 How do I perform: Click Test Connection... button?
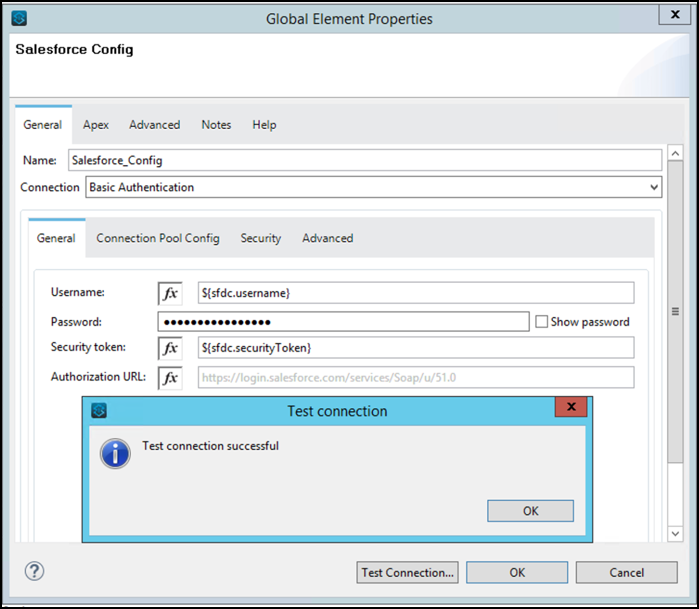[x=407, y=572]
